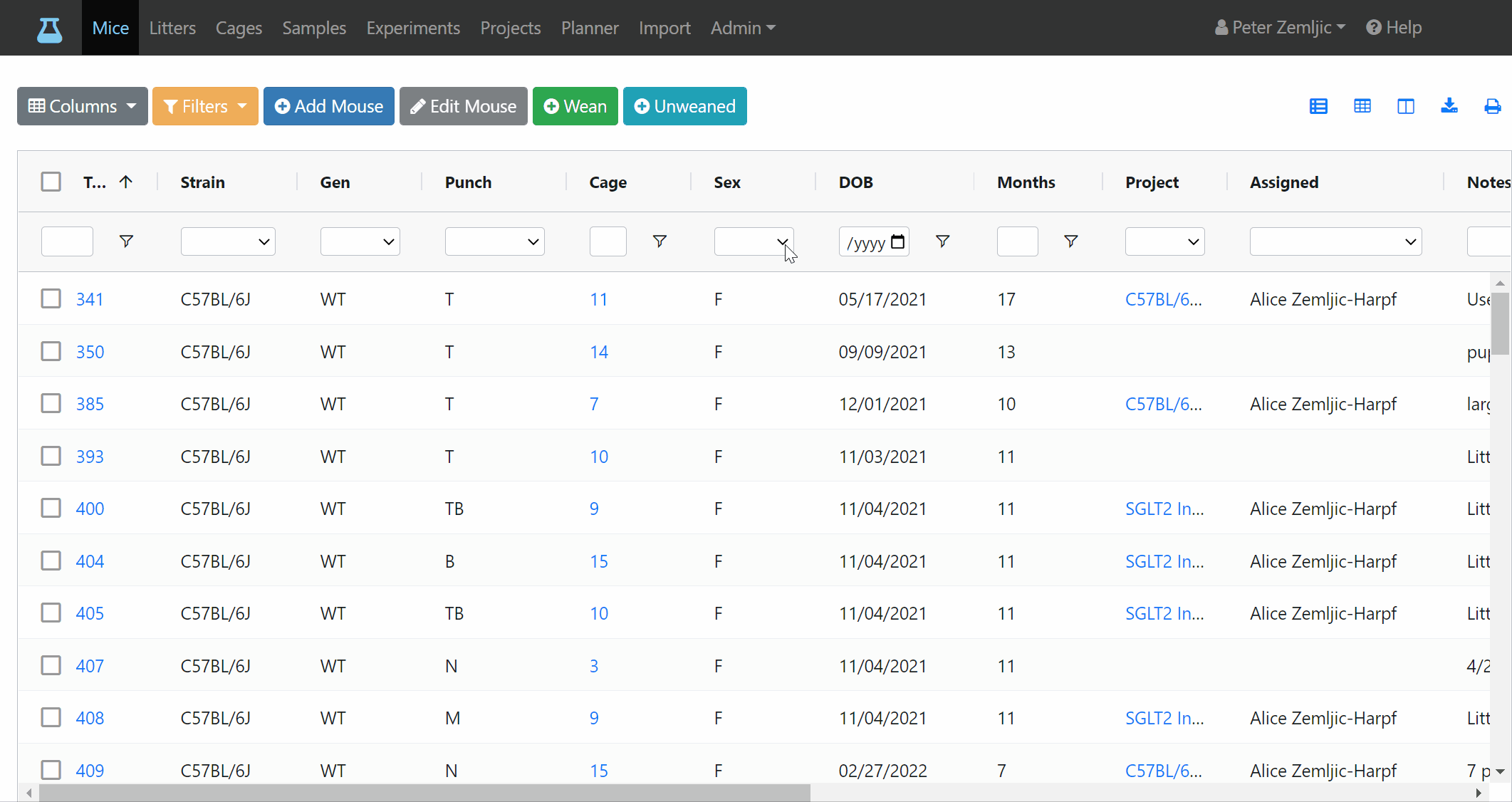Navigate to Experiments
The width and height of the screenshot is (1512, 802).
pos(413,28)
